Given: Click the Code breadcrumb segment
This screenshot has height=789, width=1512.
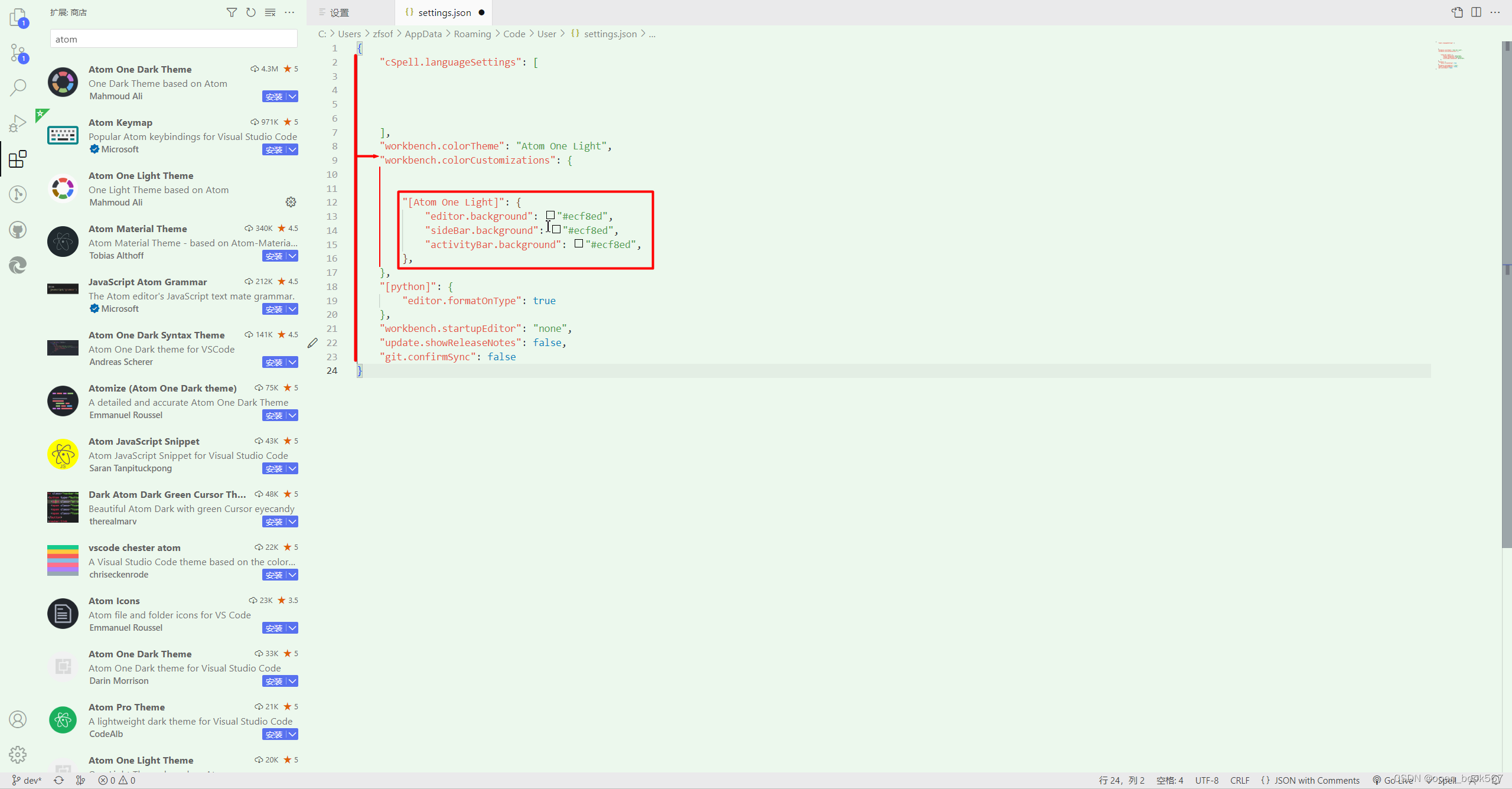Looking at the screenshot, I should point(514,34).
